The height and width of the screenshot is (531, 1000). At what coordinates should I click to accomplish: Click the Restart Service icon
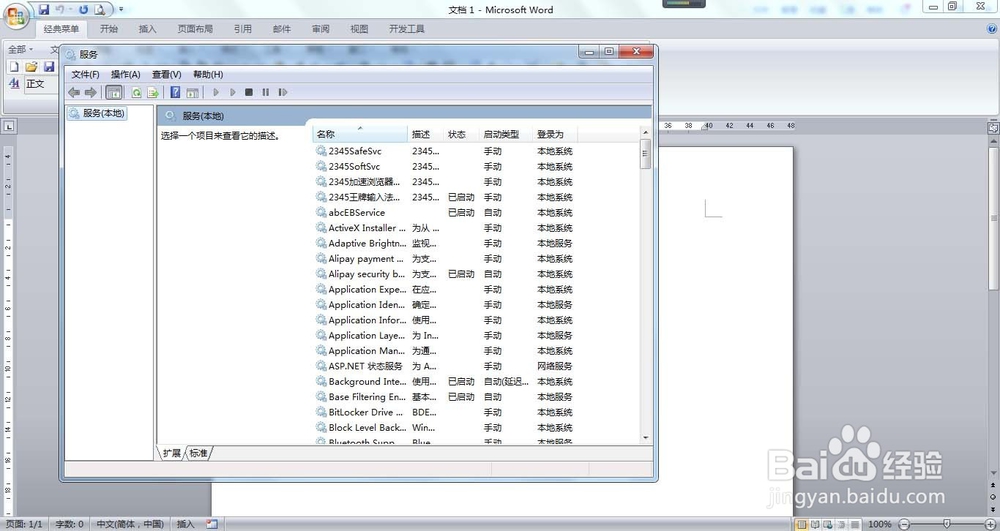[283, 92]
